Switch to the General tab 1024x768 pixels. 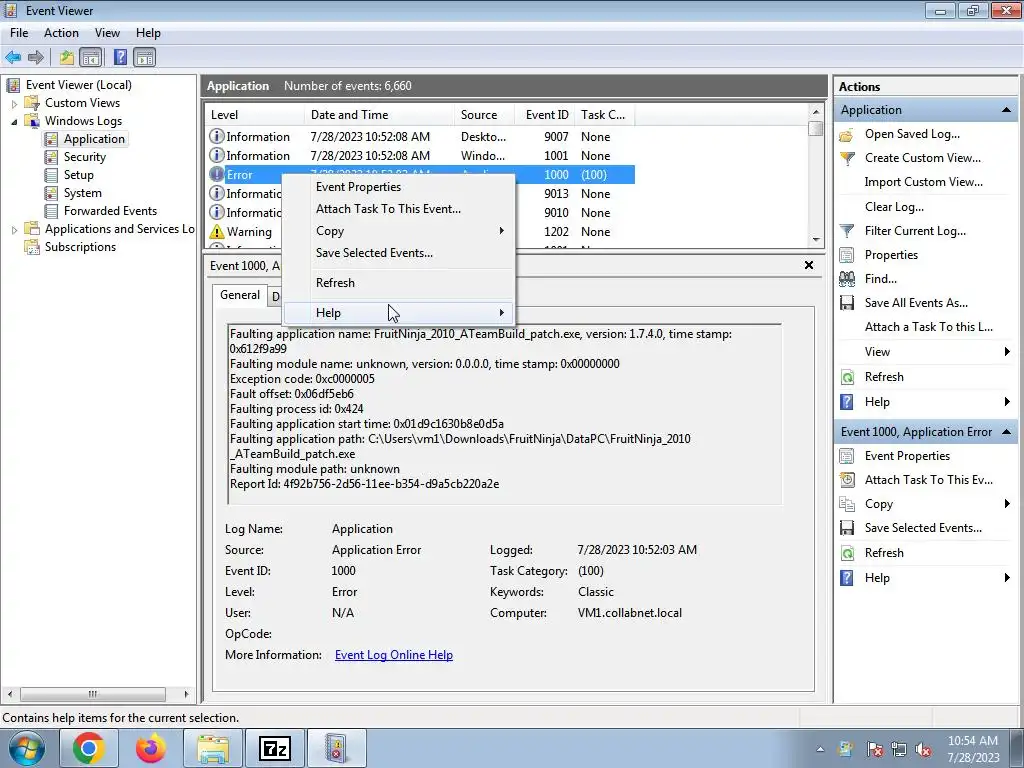pyautogui.click(x=240, y=295)
